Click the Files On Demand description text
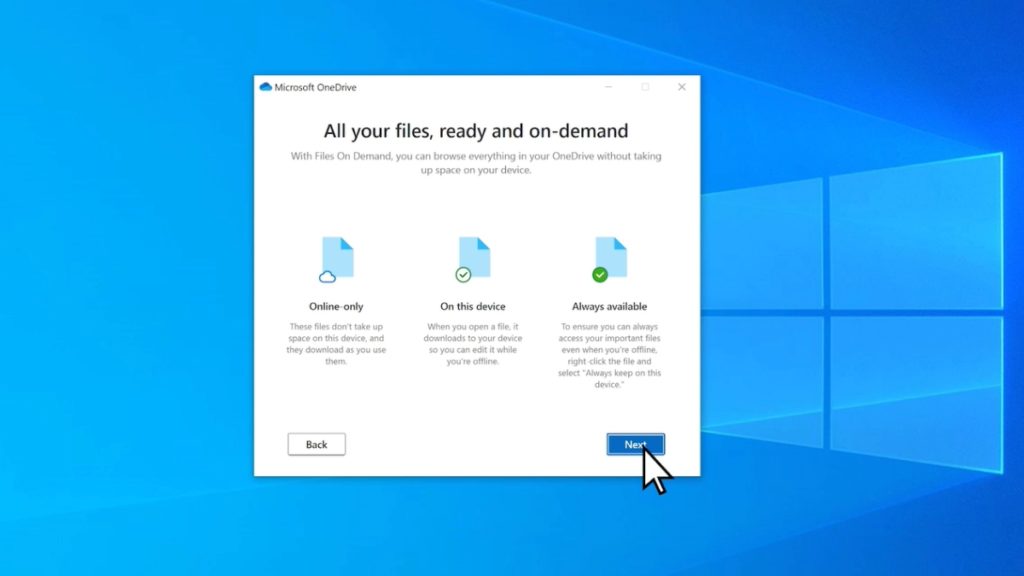This screenshot has height=576, width=1024. [x=477, y=162]
